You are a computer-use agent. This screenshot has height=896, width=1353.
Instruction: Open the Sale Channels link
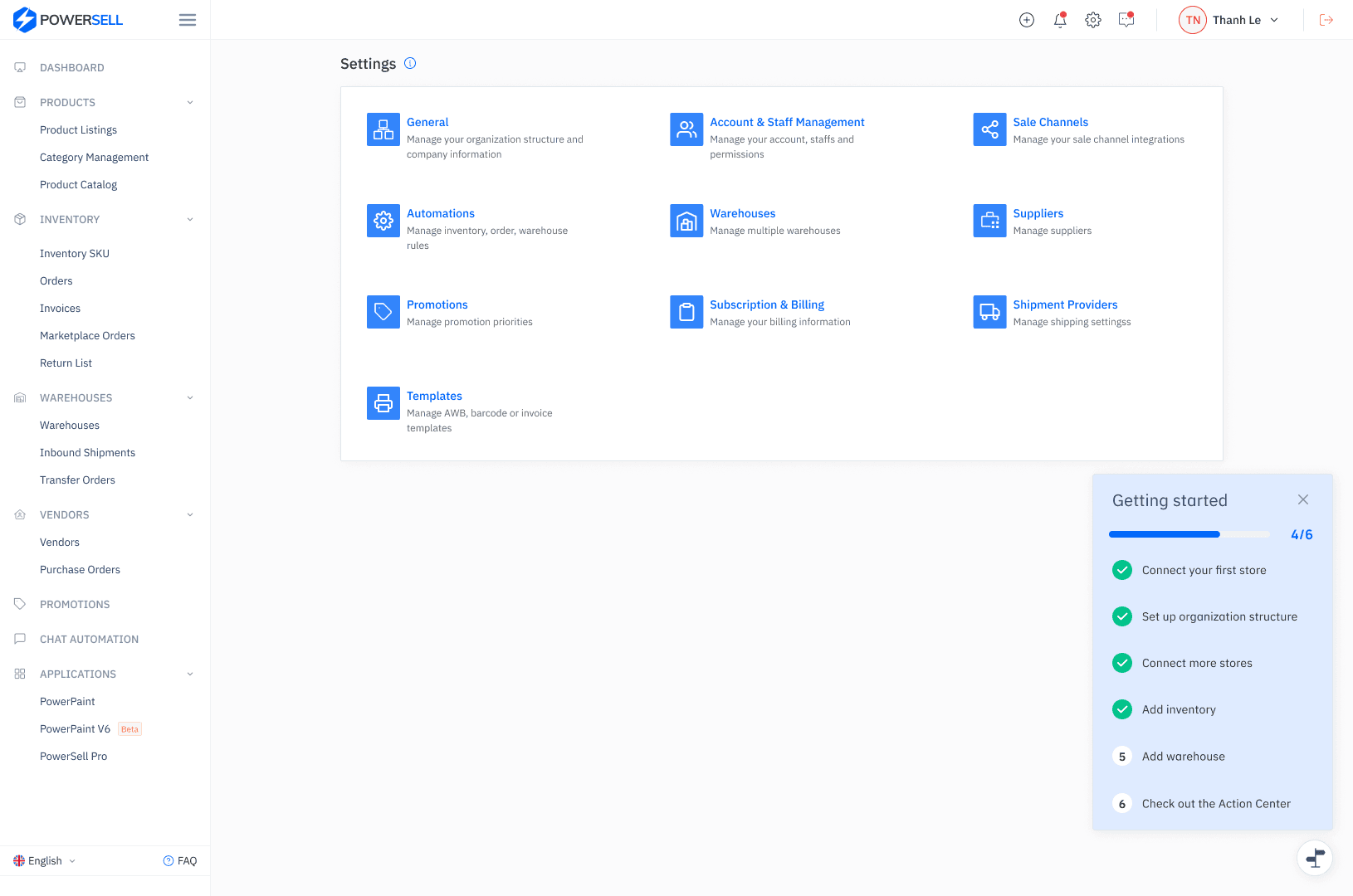[1050, 122]
